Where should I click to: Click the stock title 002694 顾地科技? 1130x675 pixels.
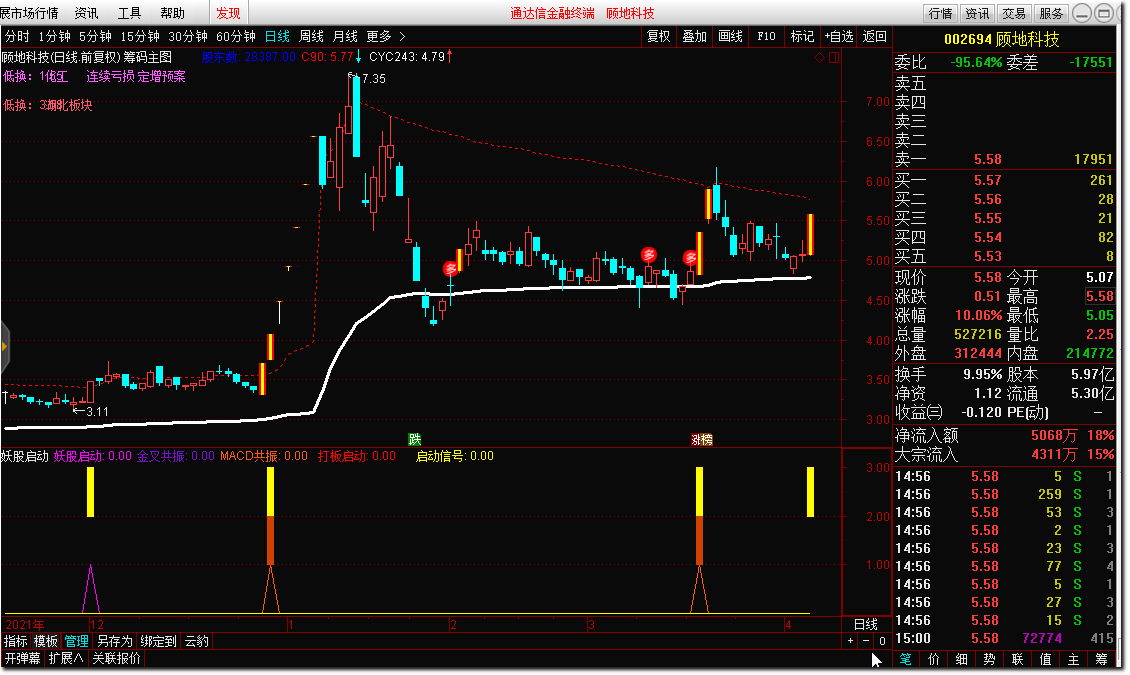coord(1002,40)
